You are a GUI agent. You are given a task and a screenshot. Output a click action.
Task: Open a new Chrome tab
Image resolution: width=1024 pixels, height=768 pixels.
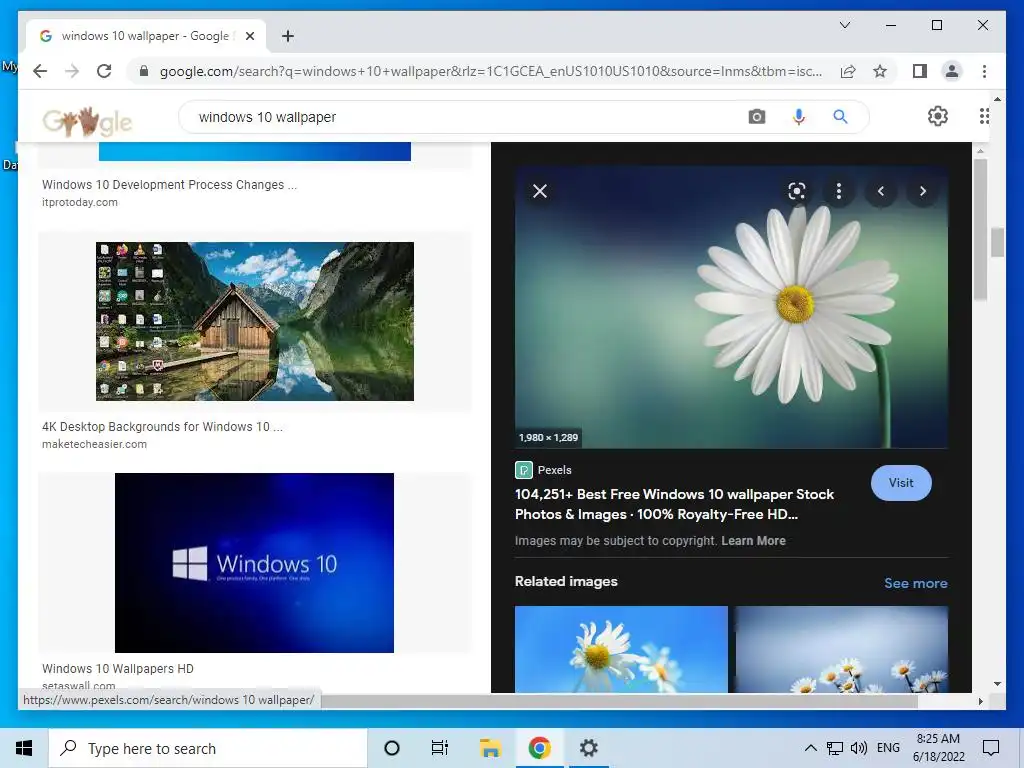[288, 36]
